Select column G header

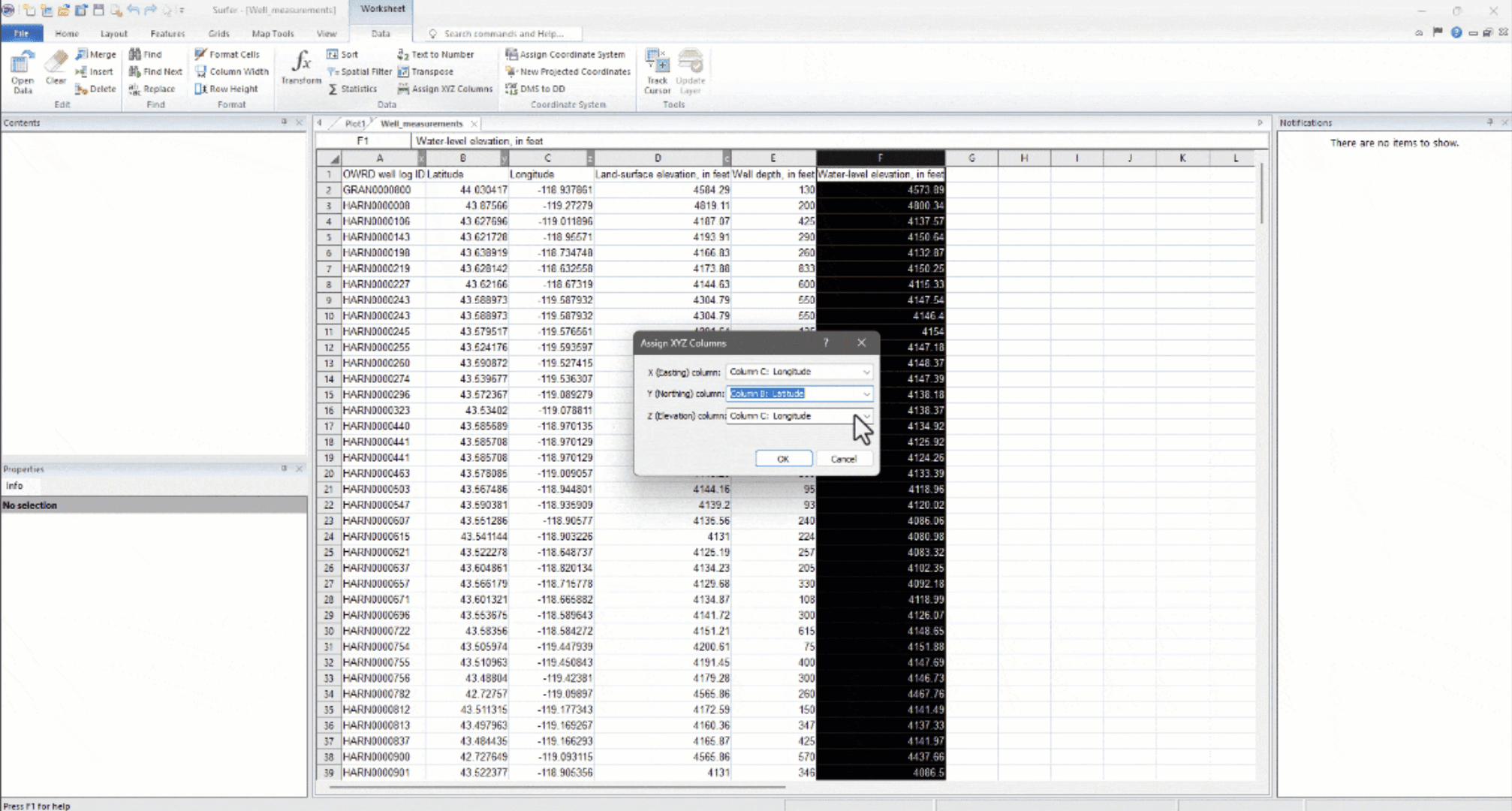coord(971,158)
